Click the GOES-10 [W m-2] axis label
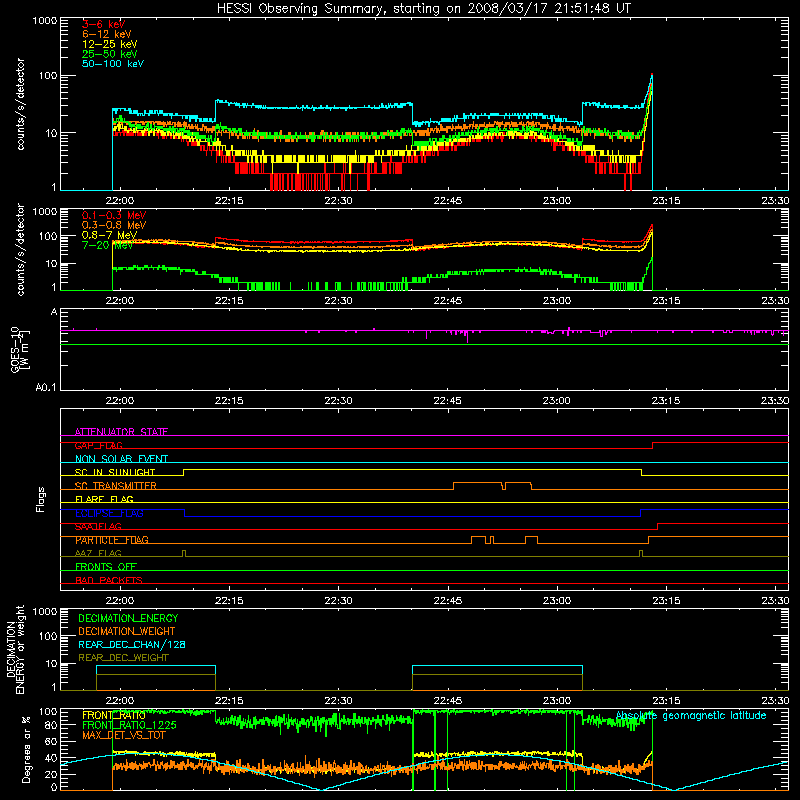This screenshot has height=800, width=800. pos(20,350)
